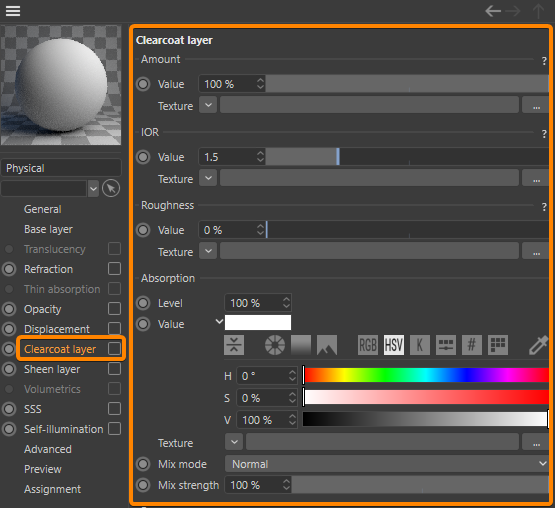The width and height of the screenshot is (555, 508).
Task: Collapse the Absorption Value color expander
Action: (219, 321)
